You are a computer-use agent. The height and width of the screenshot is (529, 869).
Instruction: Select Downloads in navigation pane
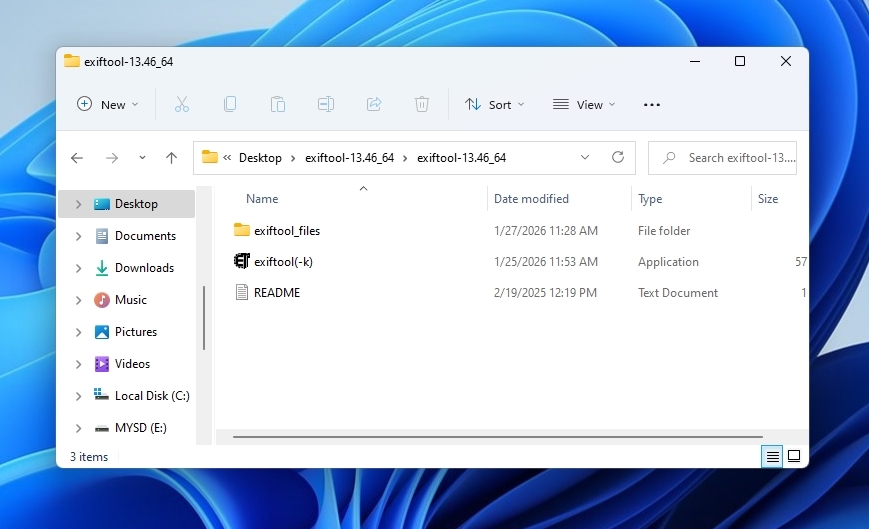(x=144, y=268)
